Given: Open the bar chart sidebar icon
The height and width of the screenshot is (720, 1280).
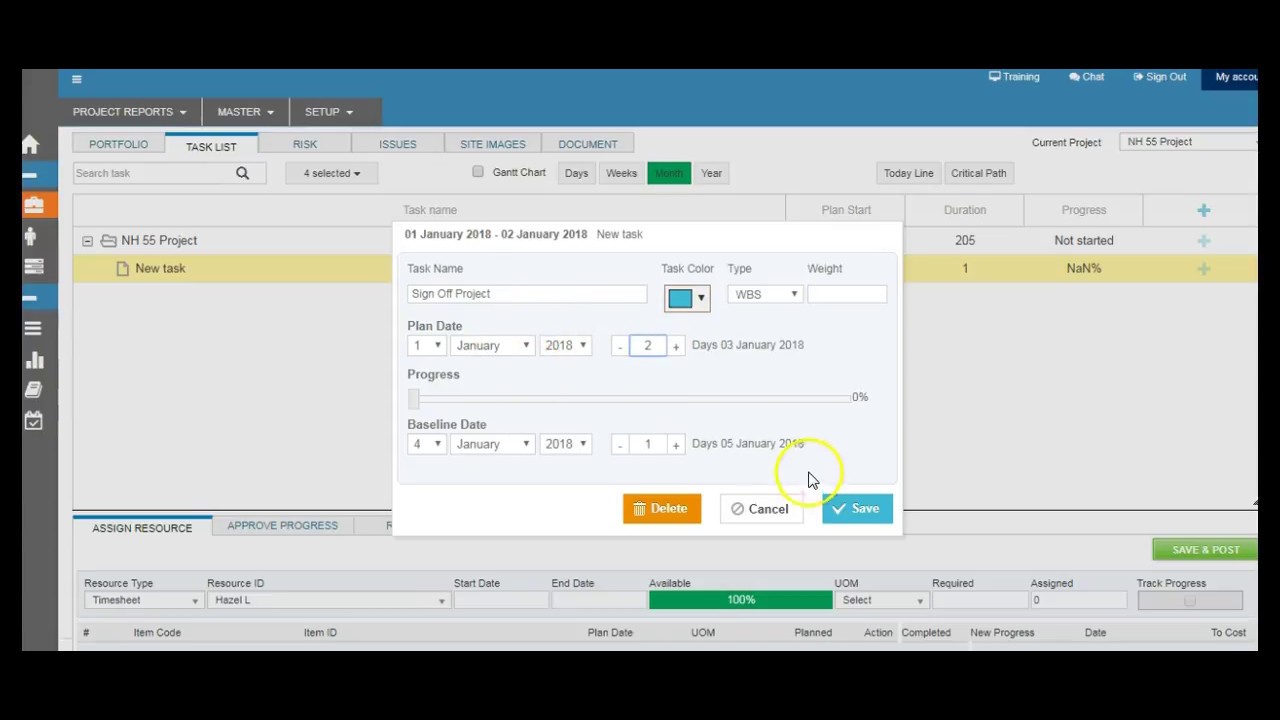Looking at the screenshot, I should coord(33,360).
